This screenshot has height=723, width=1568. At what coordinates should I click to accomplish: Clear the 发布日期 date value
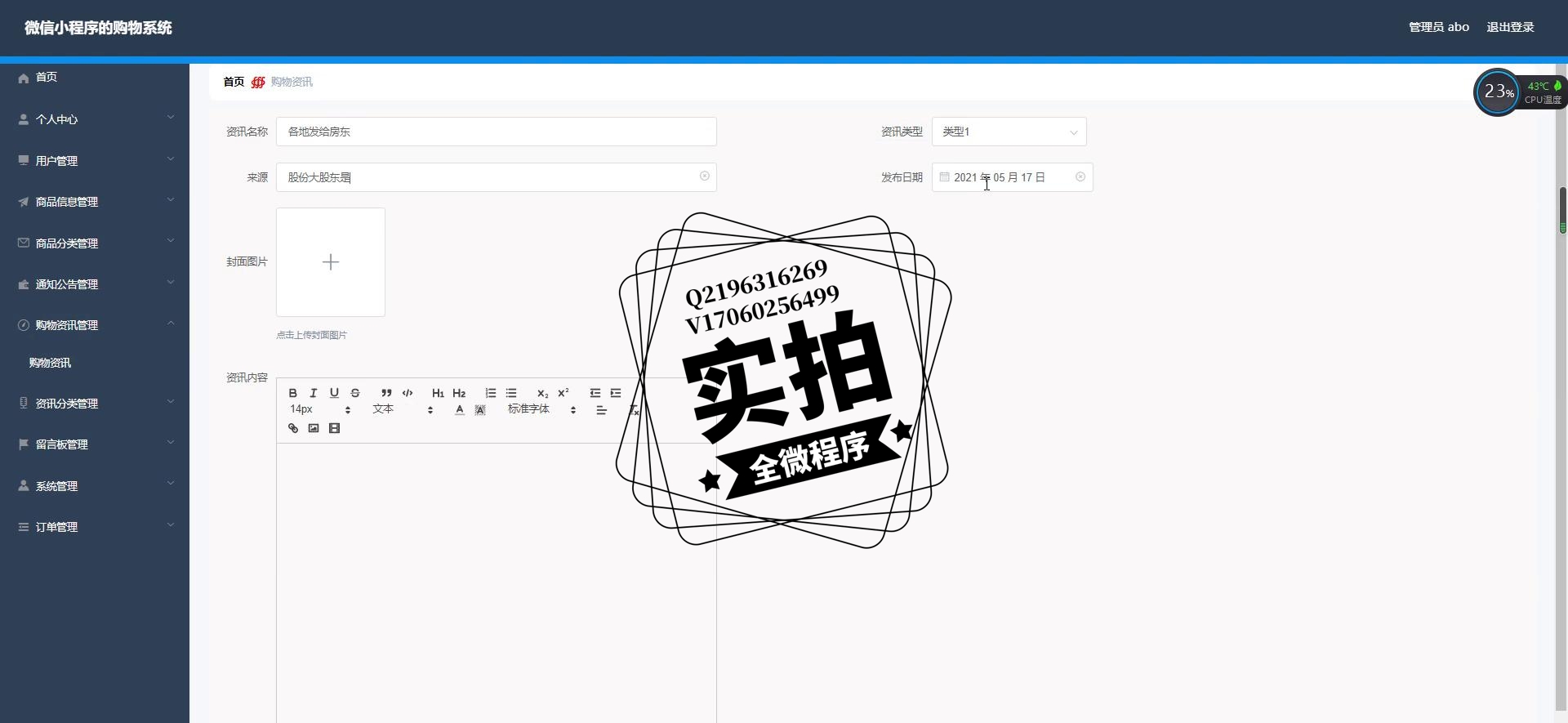(1080, 176)
